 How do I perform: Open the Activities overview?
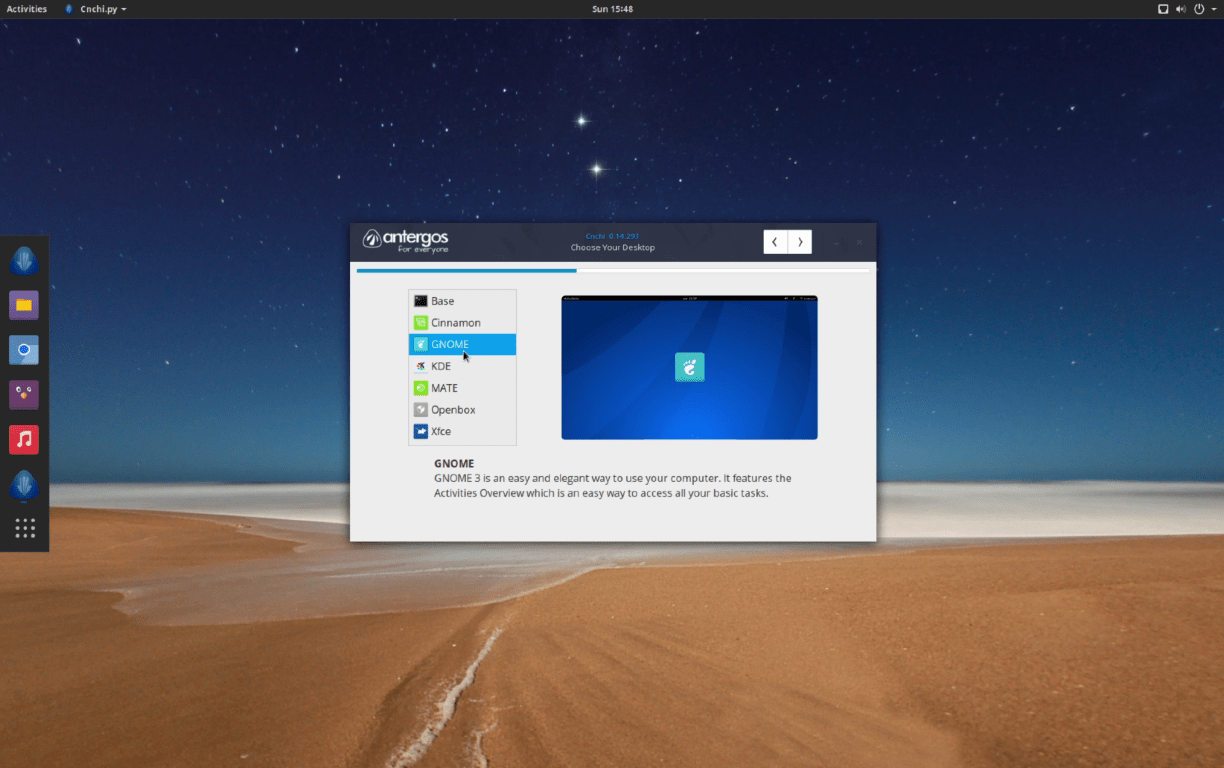click(25, 9)
